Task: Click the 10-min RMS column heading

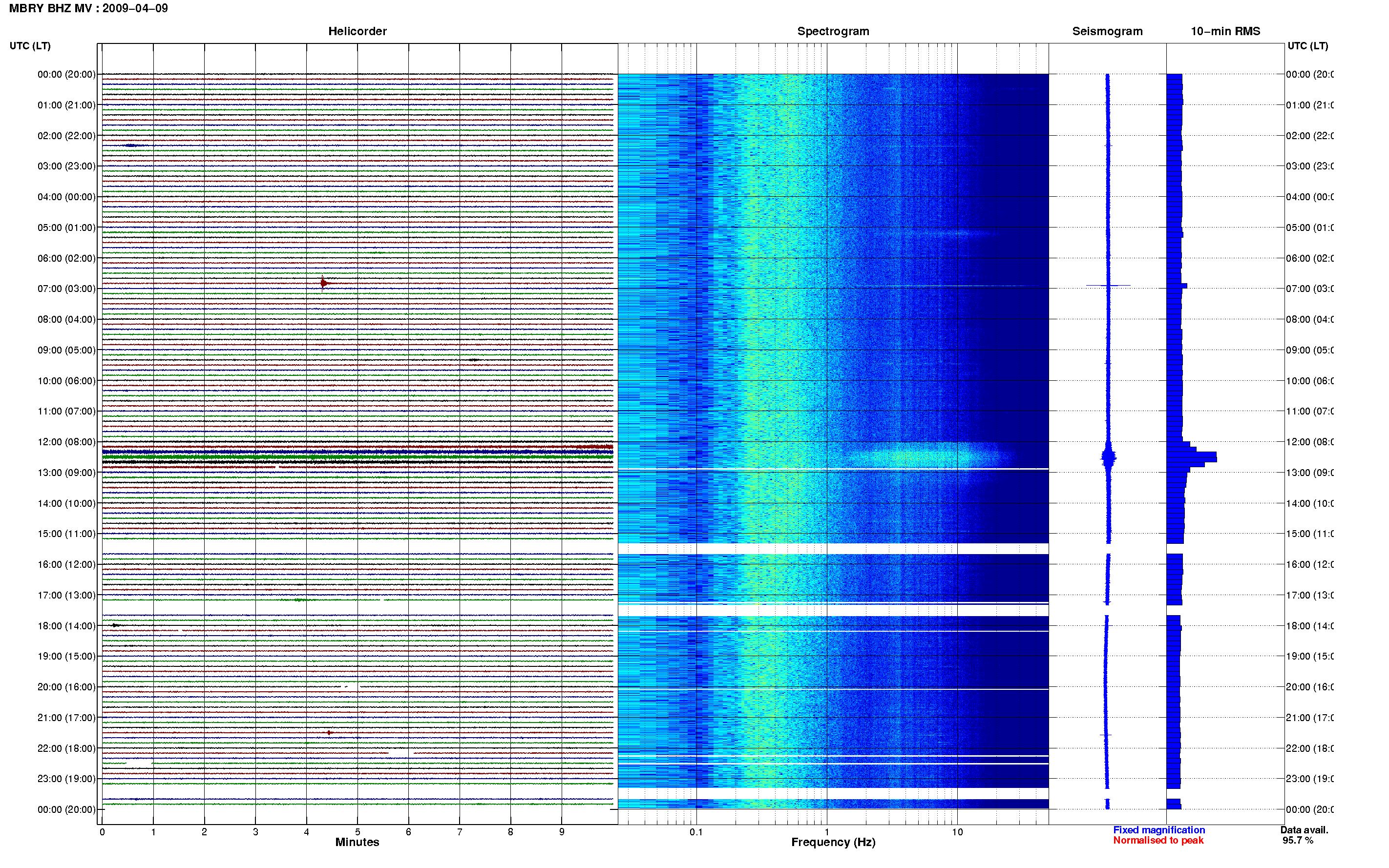Action: coord(1225,32)
